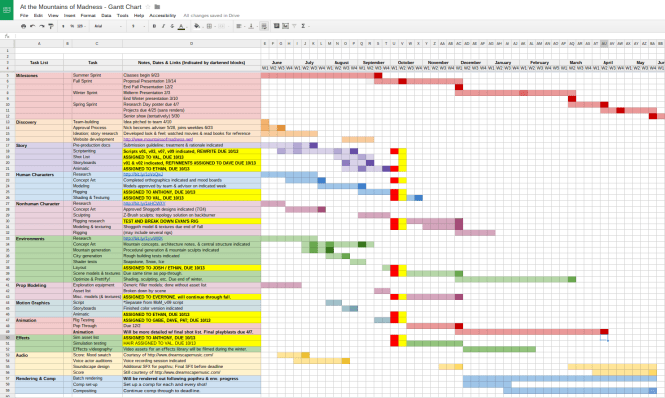665x398 pixels.
Task: Select the 'Motion Graphics' cell
Action: coord(39,303)
